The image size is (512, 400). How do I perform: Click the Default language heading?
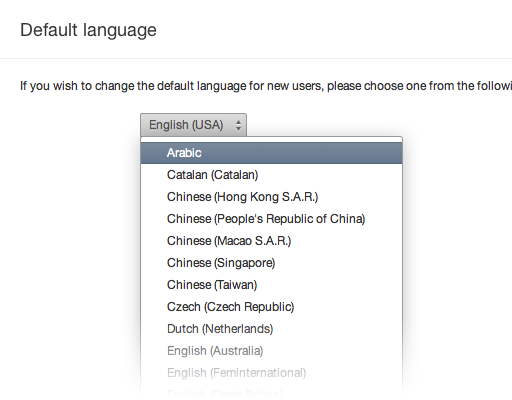88,30
